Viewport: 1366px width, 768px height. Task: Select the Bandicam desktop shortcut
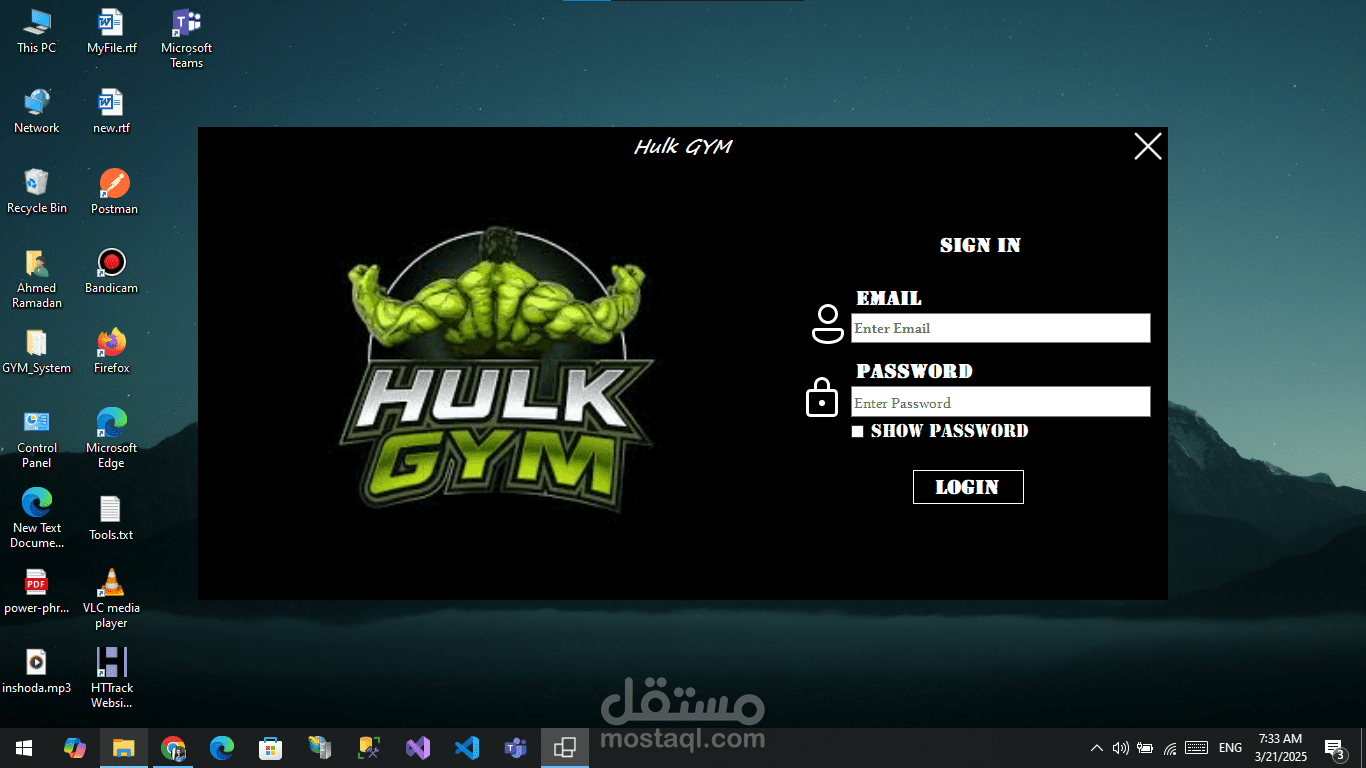pos(111,271)
